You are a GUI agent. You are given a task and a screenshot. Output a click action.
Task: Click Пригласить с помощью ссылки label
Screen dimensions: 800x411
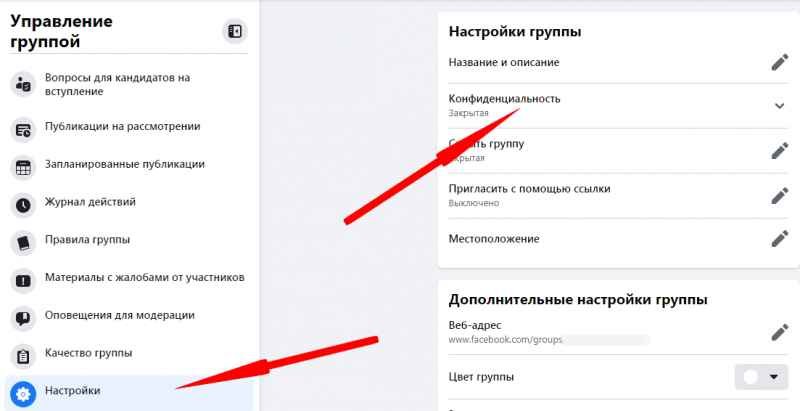tap(529, 189)
